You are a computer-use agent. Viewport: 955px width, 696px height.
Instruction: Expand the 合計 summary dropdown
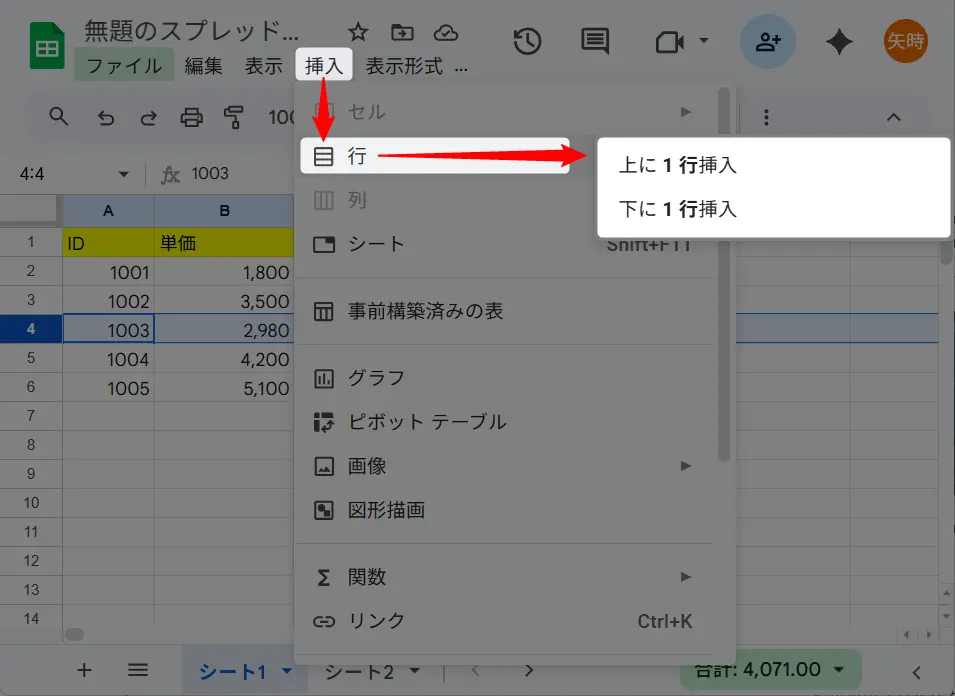click(839, 670)
